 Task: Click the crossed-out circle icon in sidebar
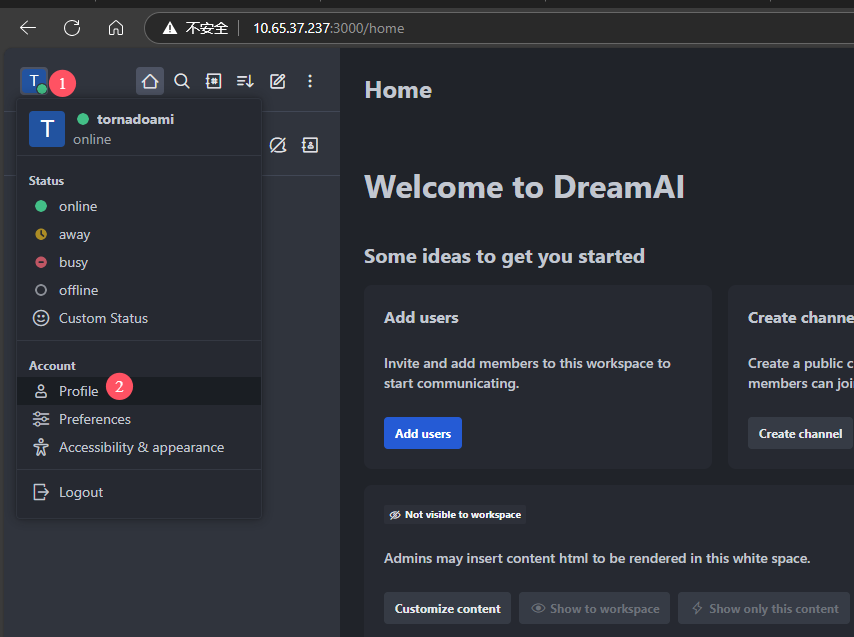tap(278, 145)
